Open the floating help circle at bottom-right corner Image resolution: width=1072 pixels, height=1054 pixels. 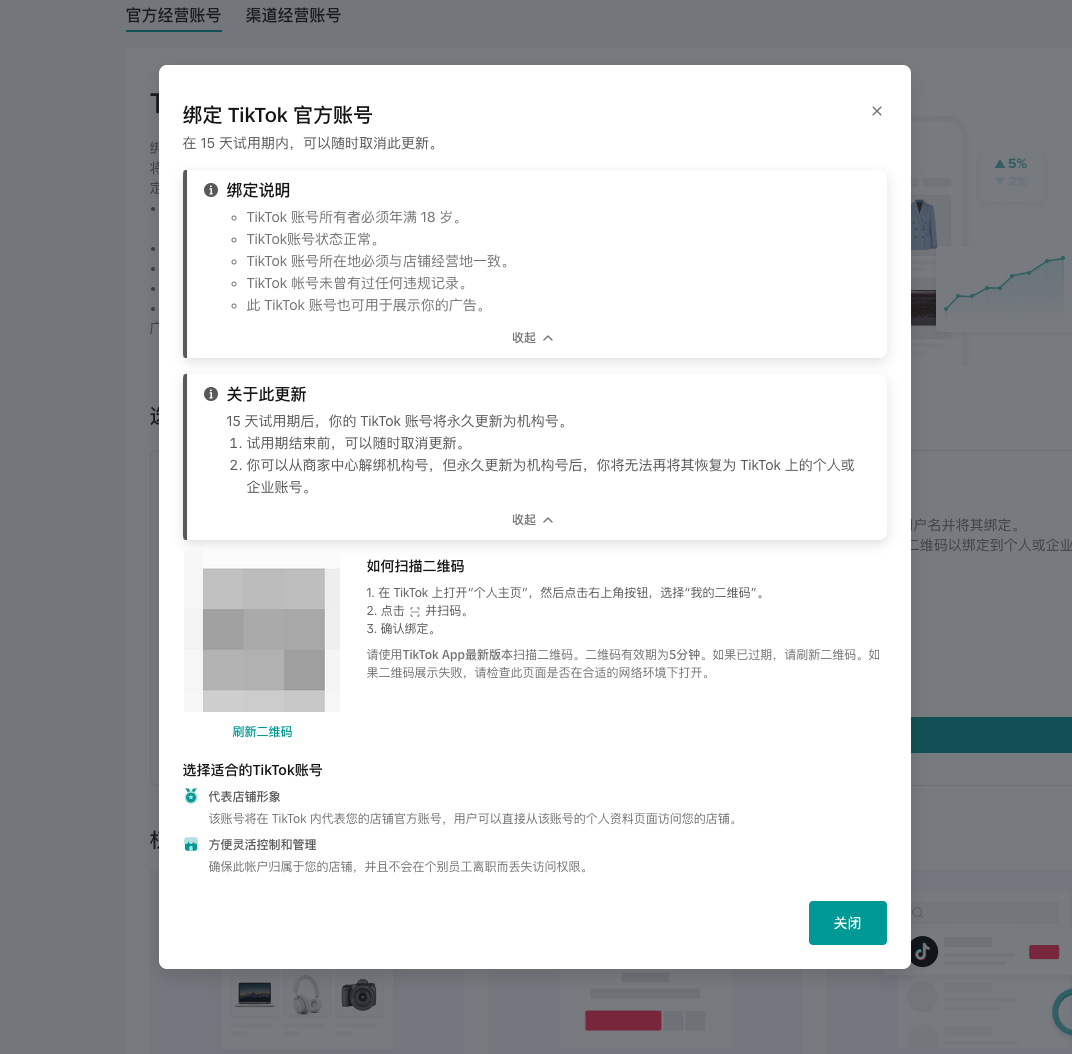[x=1062, y=1012]
